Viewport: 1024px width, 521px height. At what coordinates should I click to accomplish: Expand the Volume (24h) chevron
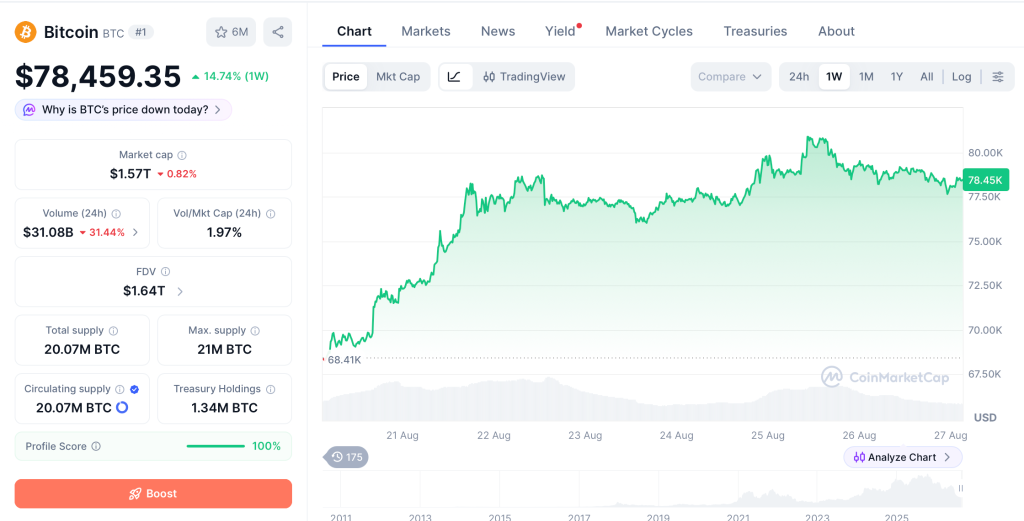click(x=135, y=232)
